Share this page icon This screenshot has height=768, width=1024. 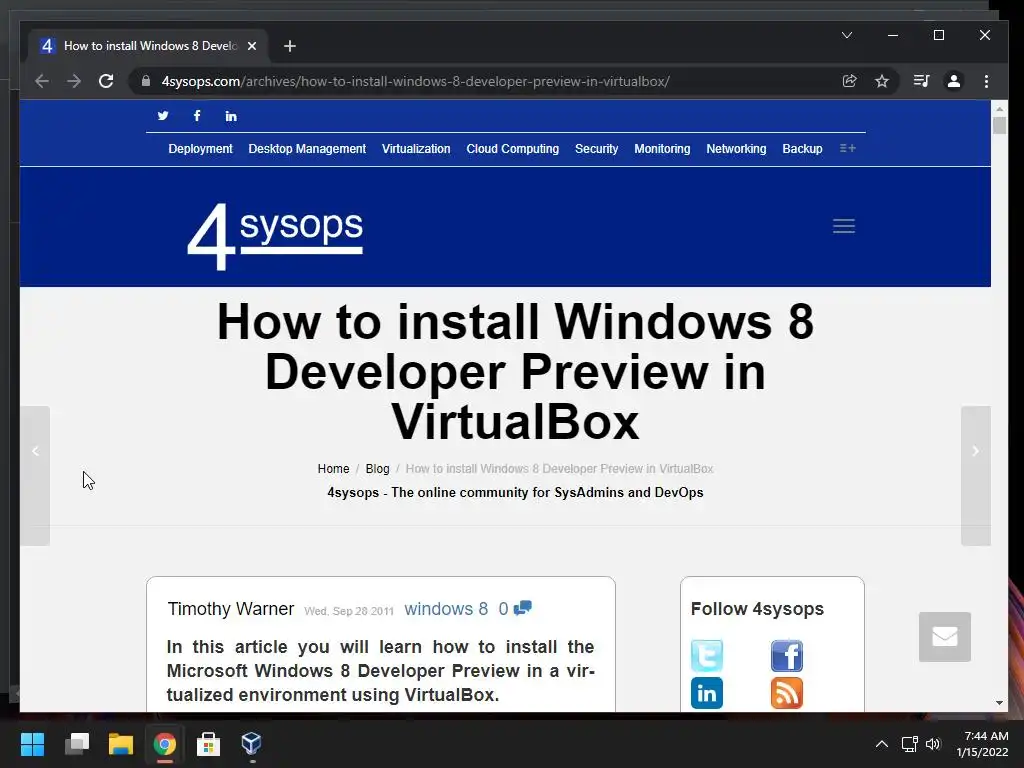click(x=850, y=81)
